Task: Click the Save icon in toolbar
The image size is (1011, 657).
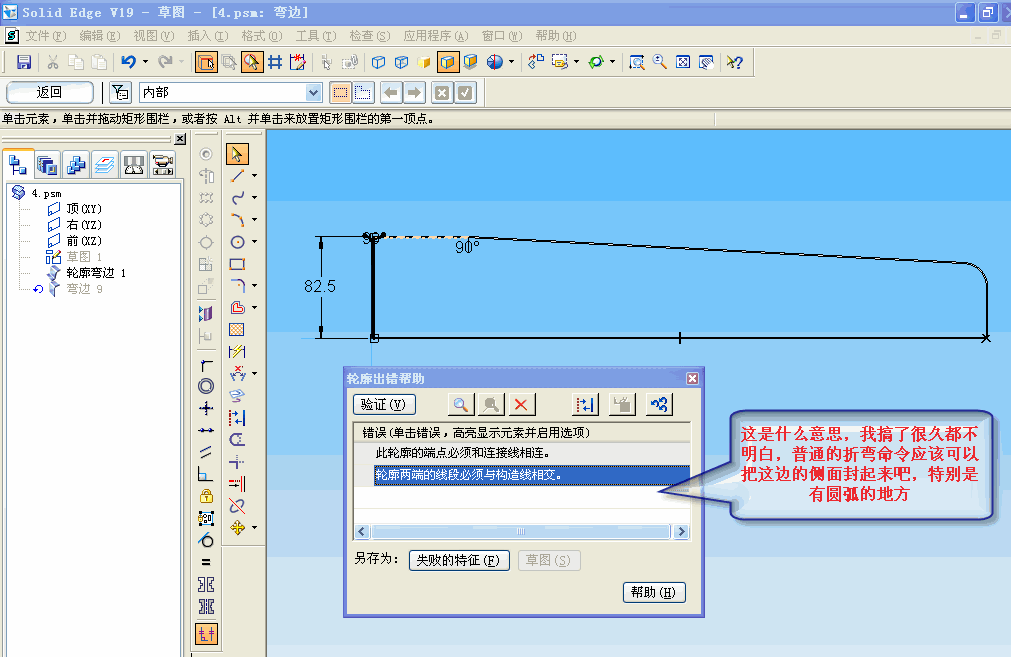Action: pos(24,62)
